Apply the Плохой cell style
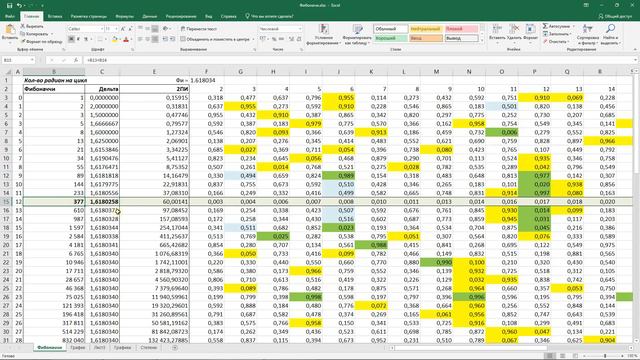This screenshot has height=360, width=640. 461,29
